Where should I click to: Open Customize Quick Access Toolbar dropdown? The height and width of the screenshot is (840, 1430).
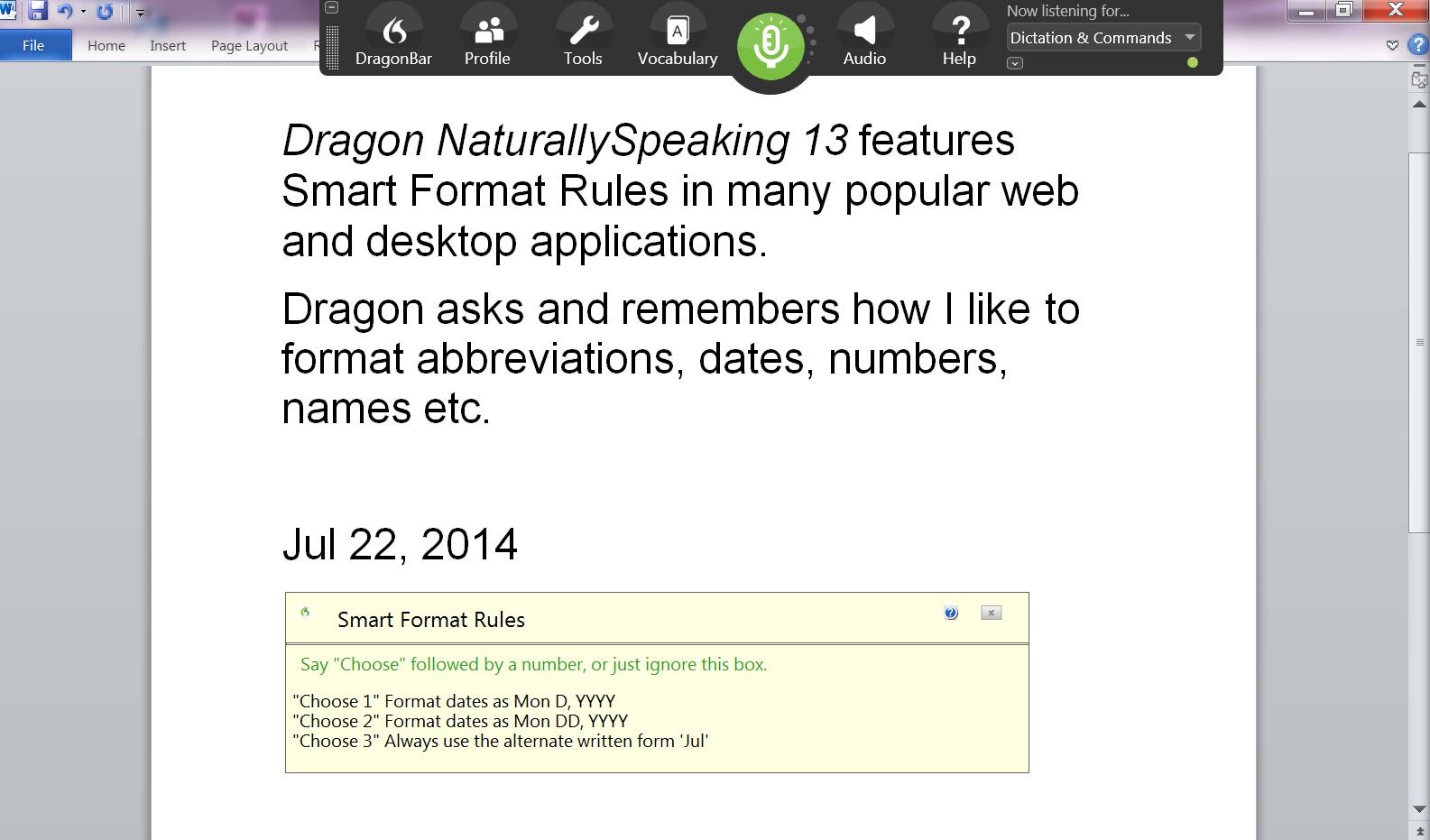click(x=140, y=14)
